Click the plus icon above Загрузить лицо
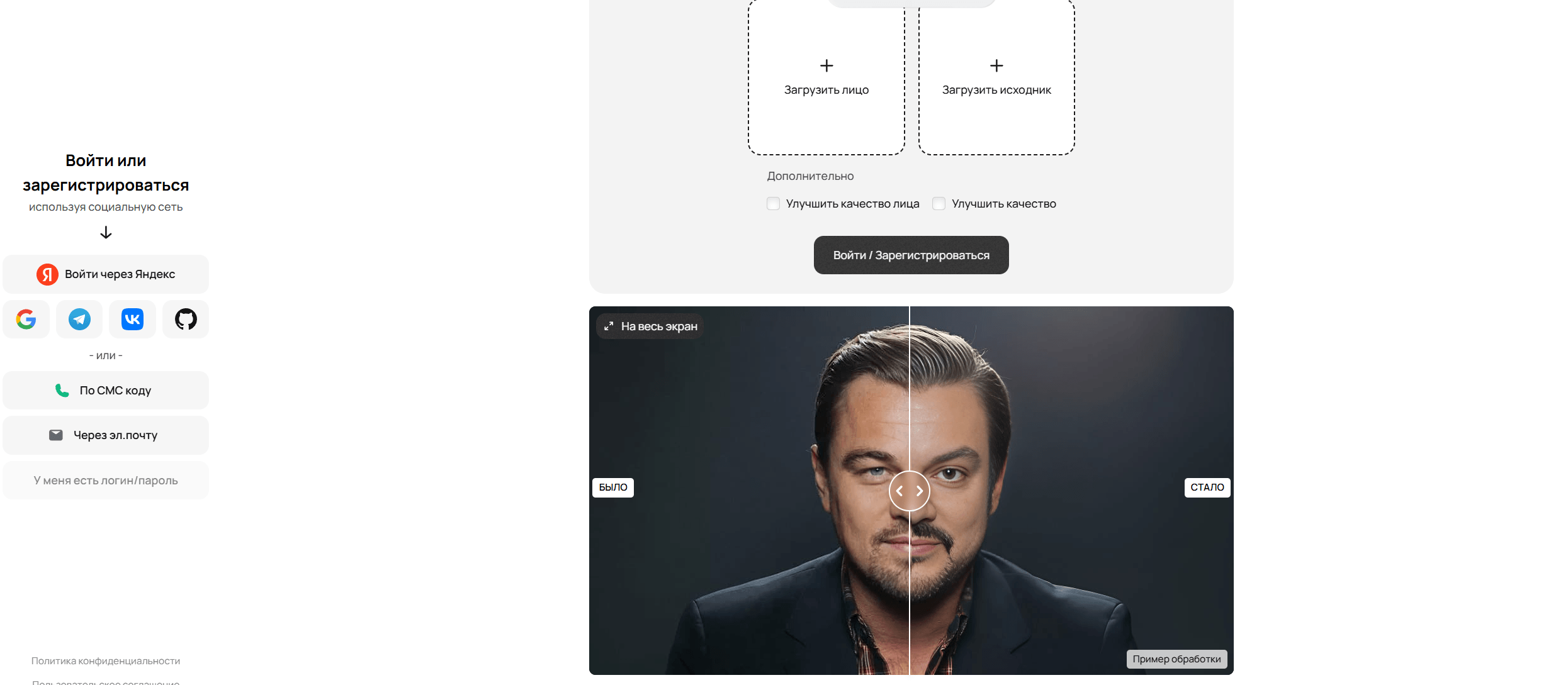Image resolution: width=1568 pixels, height=685 pixels. click(x=826, y=65)
